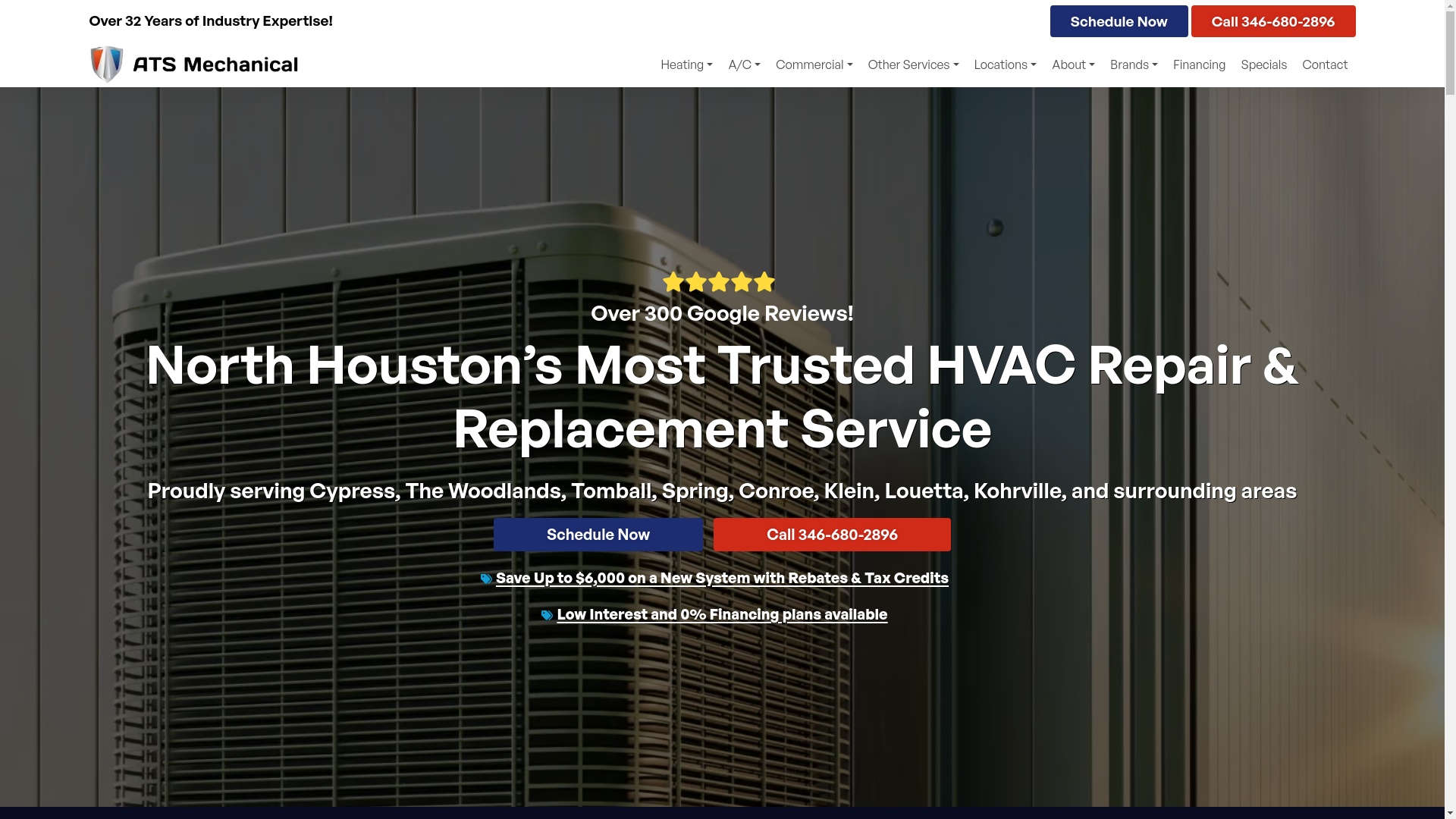Click the hero Schedule Now button
This screenshot has width=1456, height=819.
[598, 535]
